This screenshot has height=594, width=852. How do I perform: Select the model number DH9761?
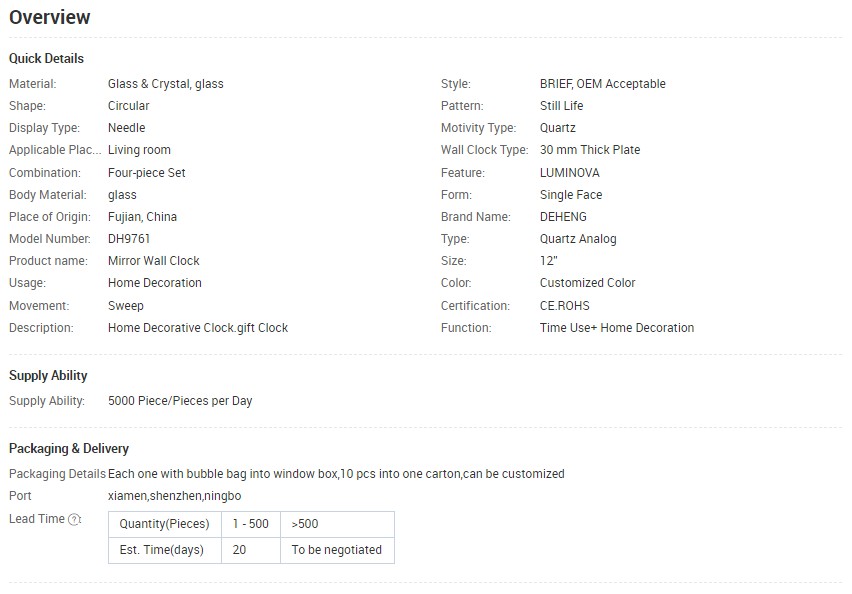pos(129,239)
